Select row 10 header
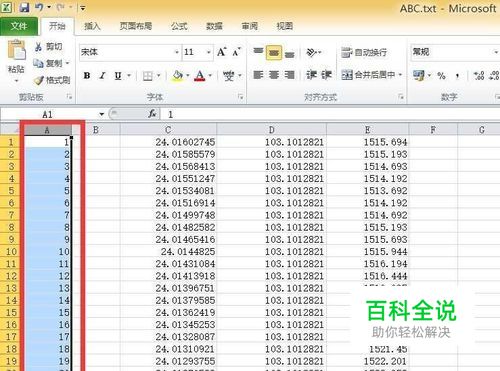Image resolution: width=500 pixels, height=371 pixels. pos(11,252)
